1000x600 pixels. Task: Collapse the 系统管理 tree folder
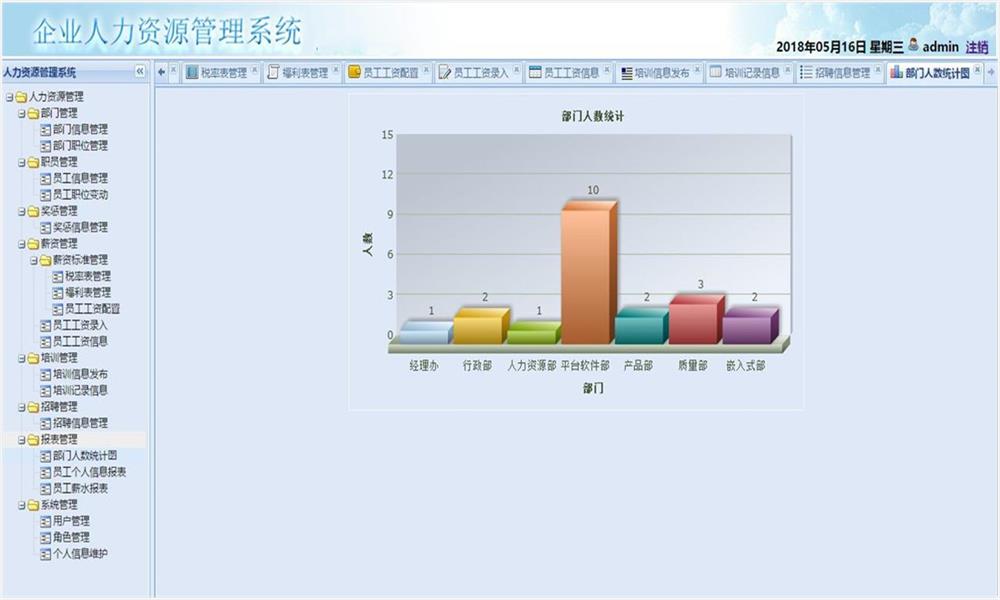(x=21, y=505)
